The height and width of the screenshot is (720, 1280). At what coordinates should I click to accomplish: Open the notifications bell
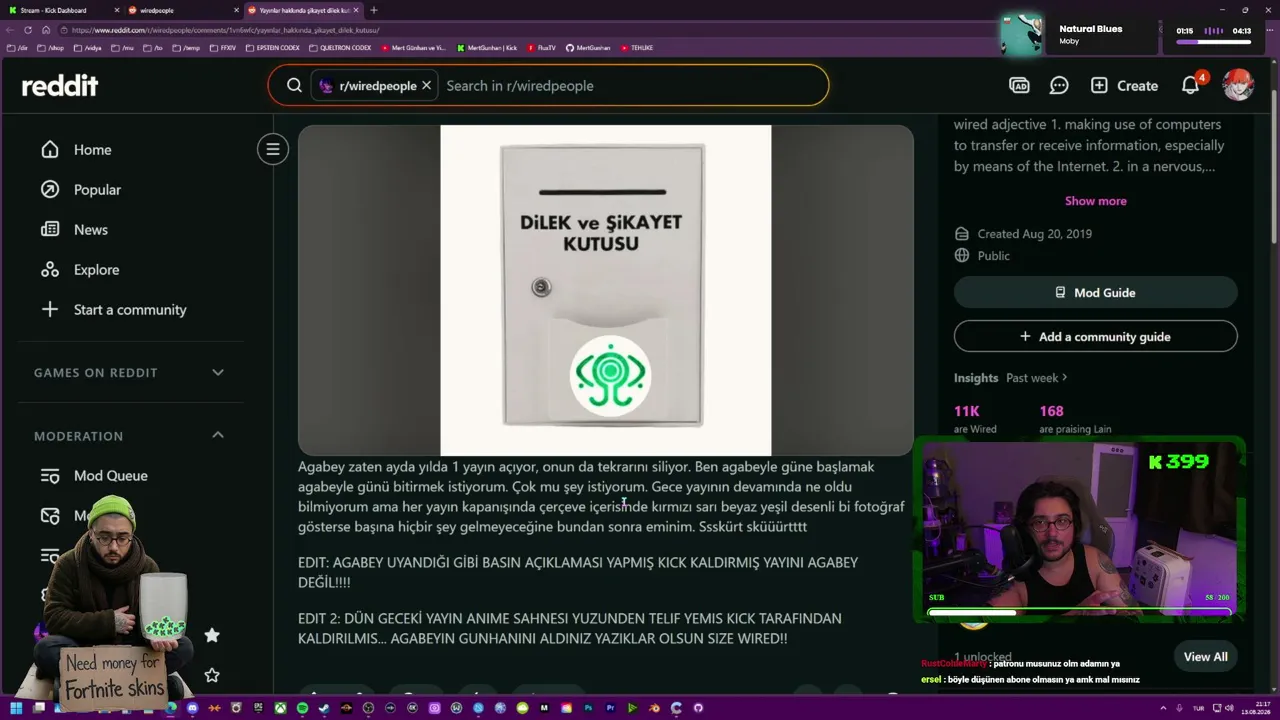point(1190,86)
